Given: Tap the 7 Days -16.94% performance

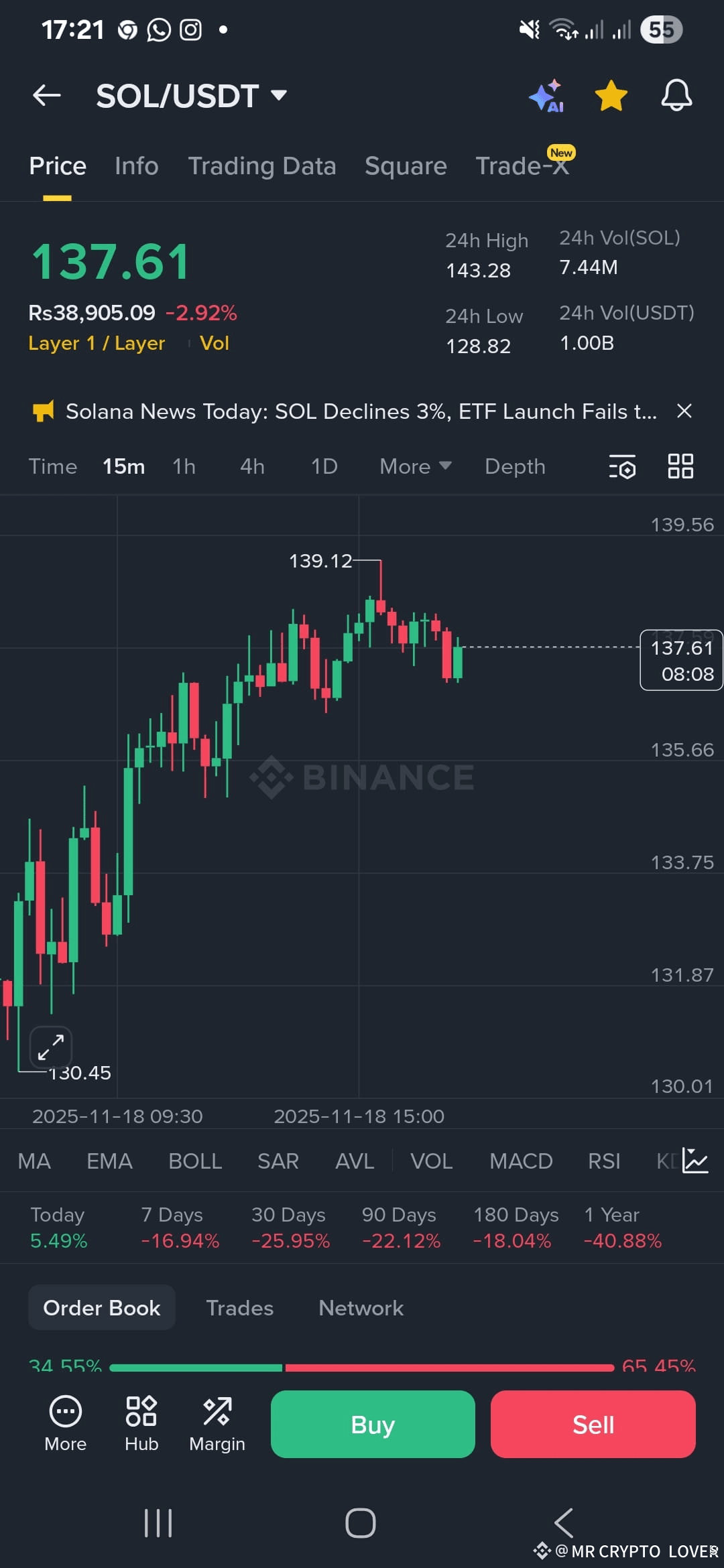Looking at the screenshot, I should (180, 1228).
